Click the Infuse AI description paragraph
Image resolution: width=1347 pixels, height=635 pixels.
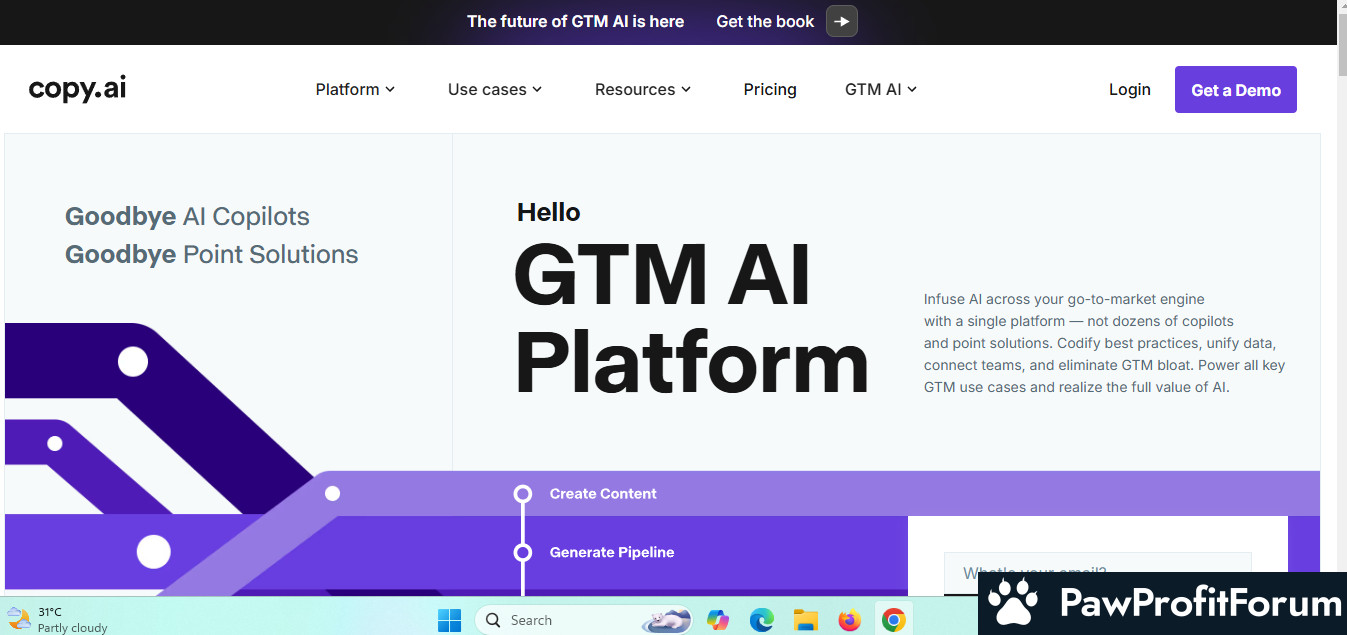pos(1104,343)
